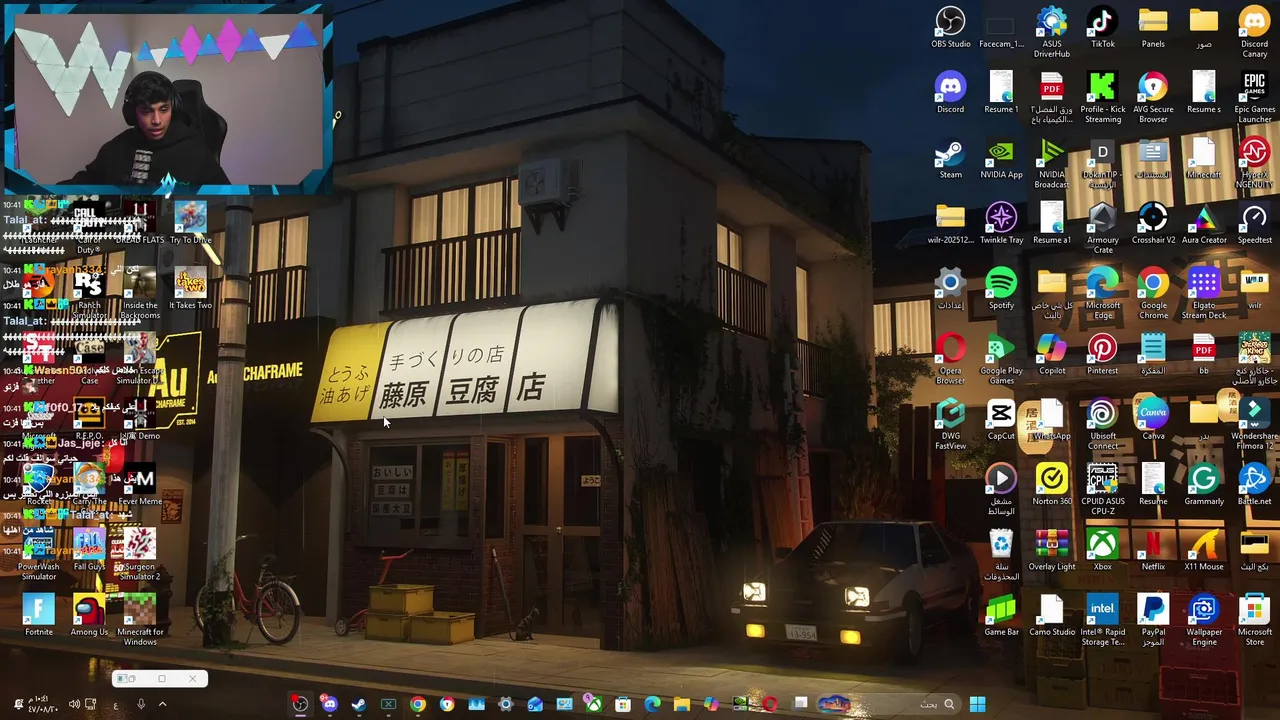Open the Pinterest desktop shortcut
Screen dimensions: 1280x720
[1102, 355]
